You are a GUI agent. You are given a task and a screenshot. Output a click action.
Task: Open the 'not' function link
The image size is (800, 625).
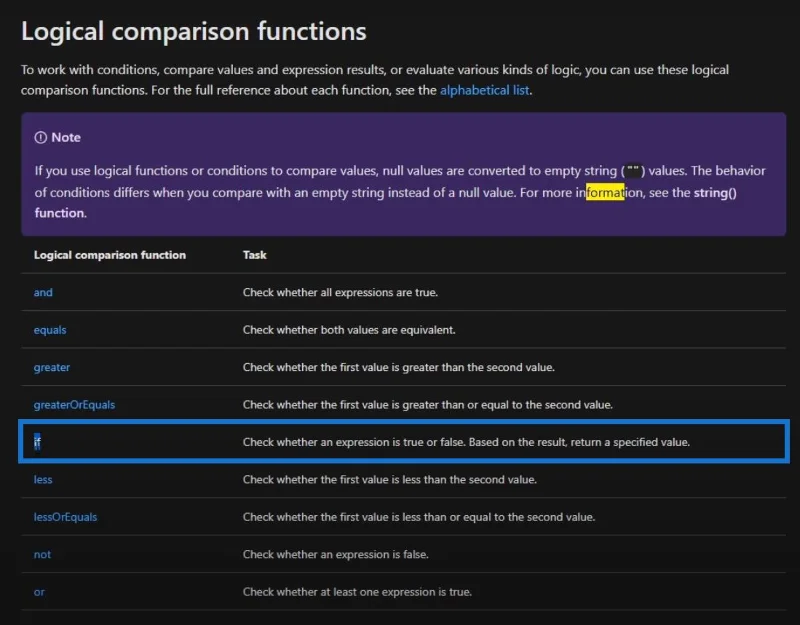pos(42,555)
